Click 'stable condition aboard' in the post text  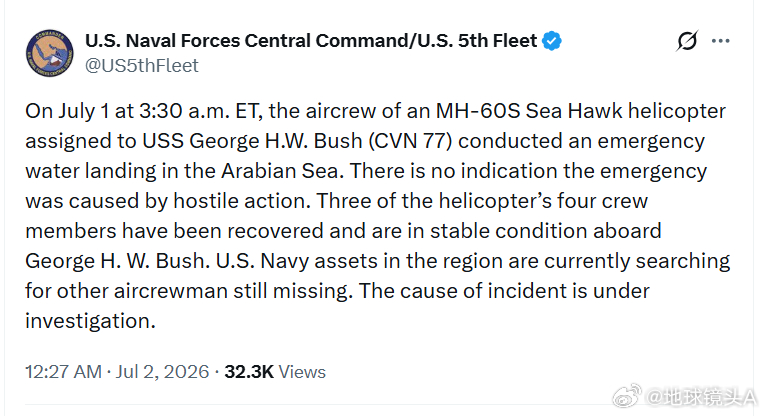click(545, 231)
